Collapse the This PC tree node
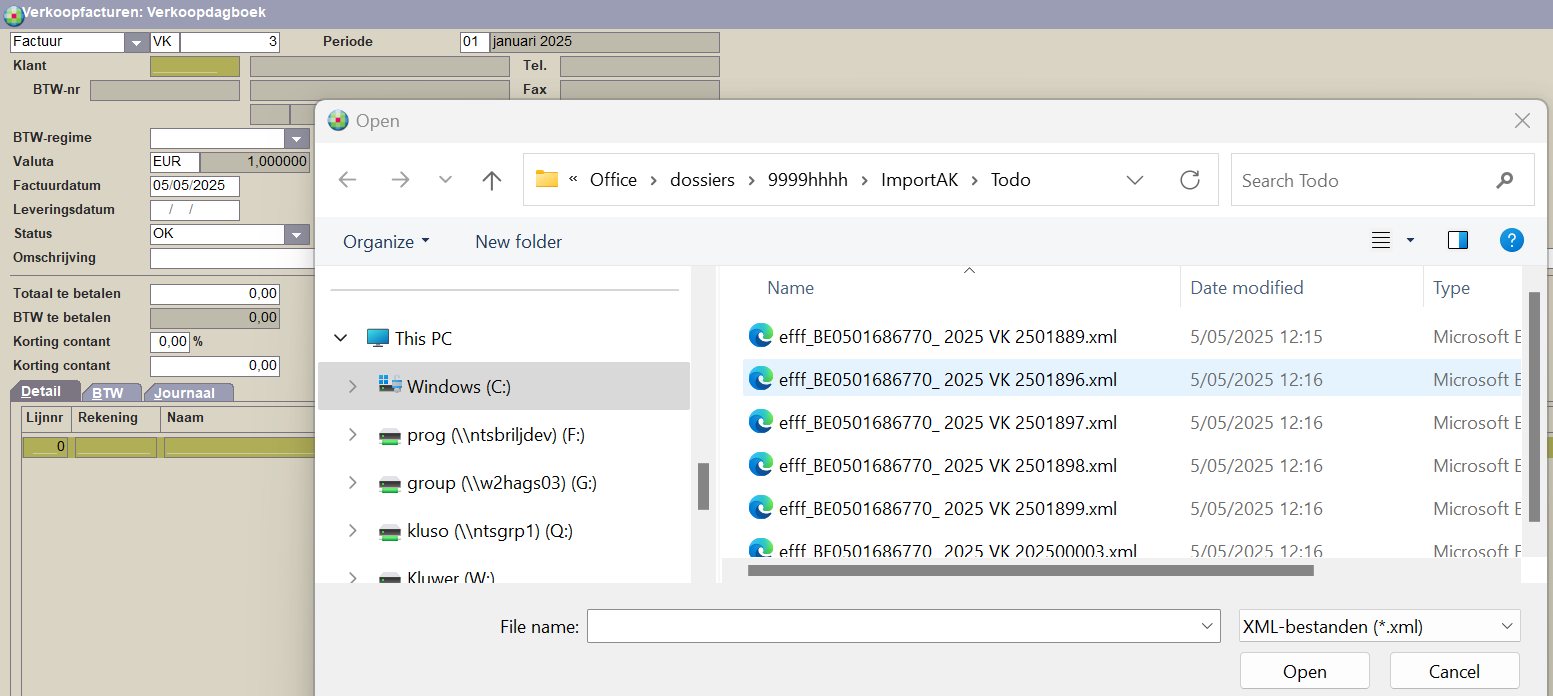Screen dimensions: 1553x696 [342, 338]
